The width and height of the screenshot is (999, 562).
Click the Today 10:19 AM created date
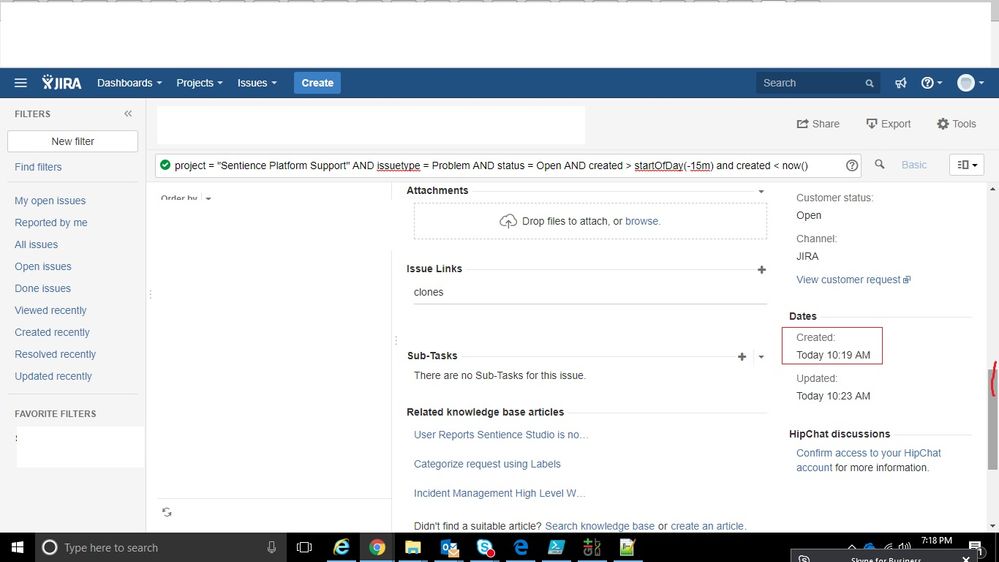coord(833,355)
